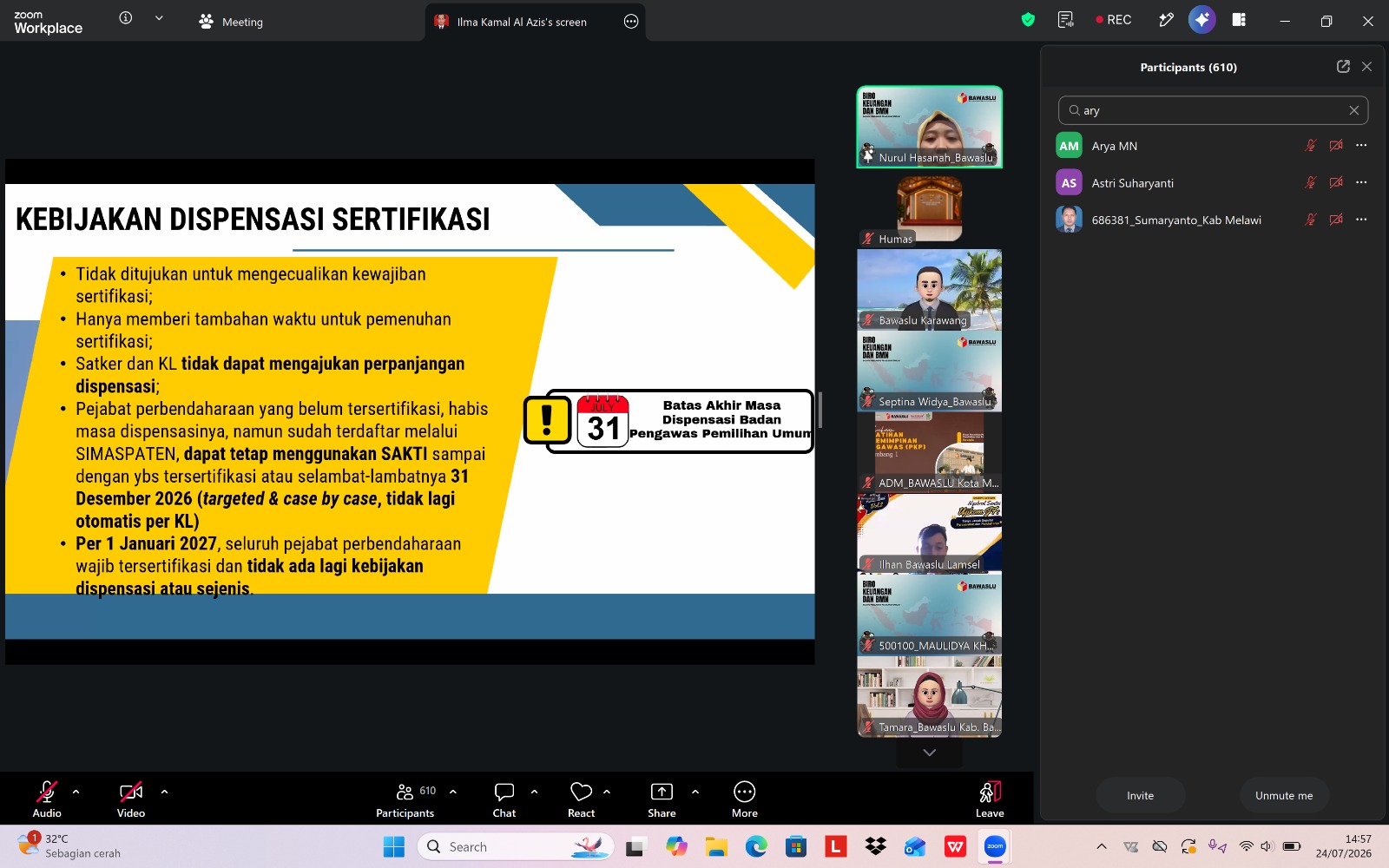Toggle Audio mute microphone
Screen dimensions: 1389x868
point(47,799)
